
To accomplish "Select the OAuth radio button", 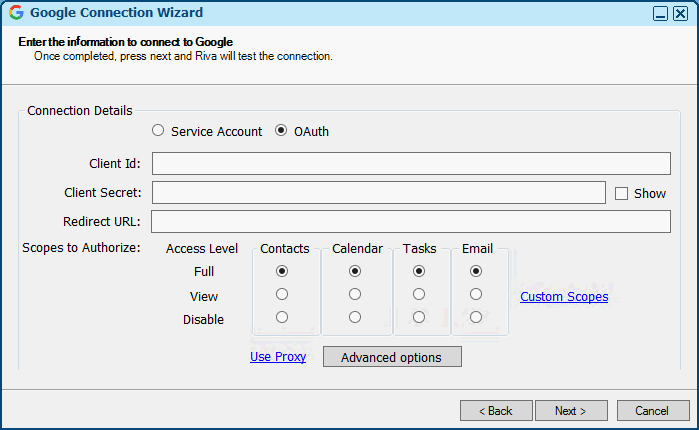I will [281, 131].
